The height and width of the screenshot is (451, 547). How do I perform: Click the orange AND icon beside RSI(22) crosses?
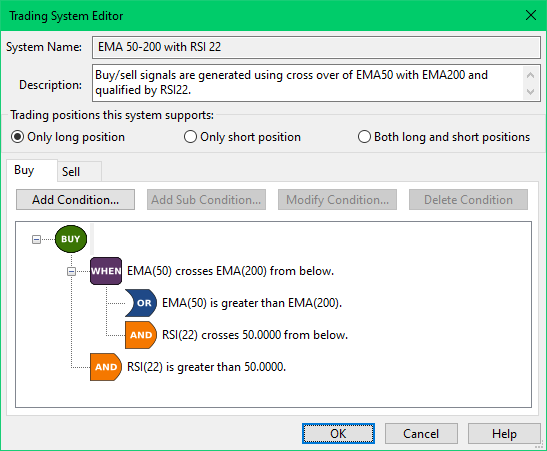pos(141,335)
